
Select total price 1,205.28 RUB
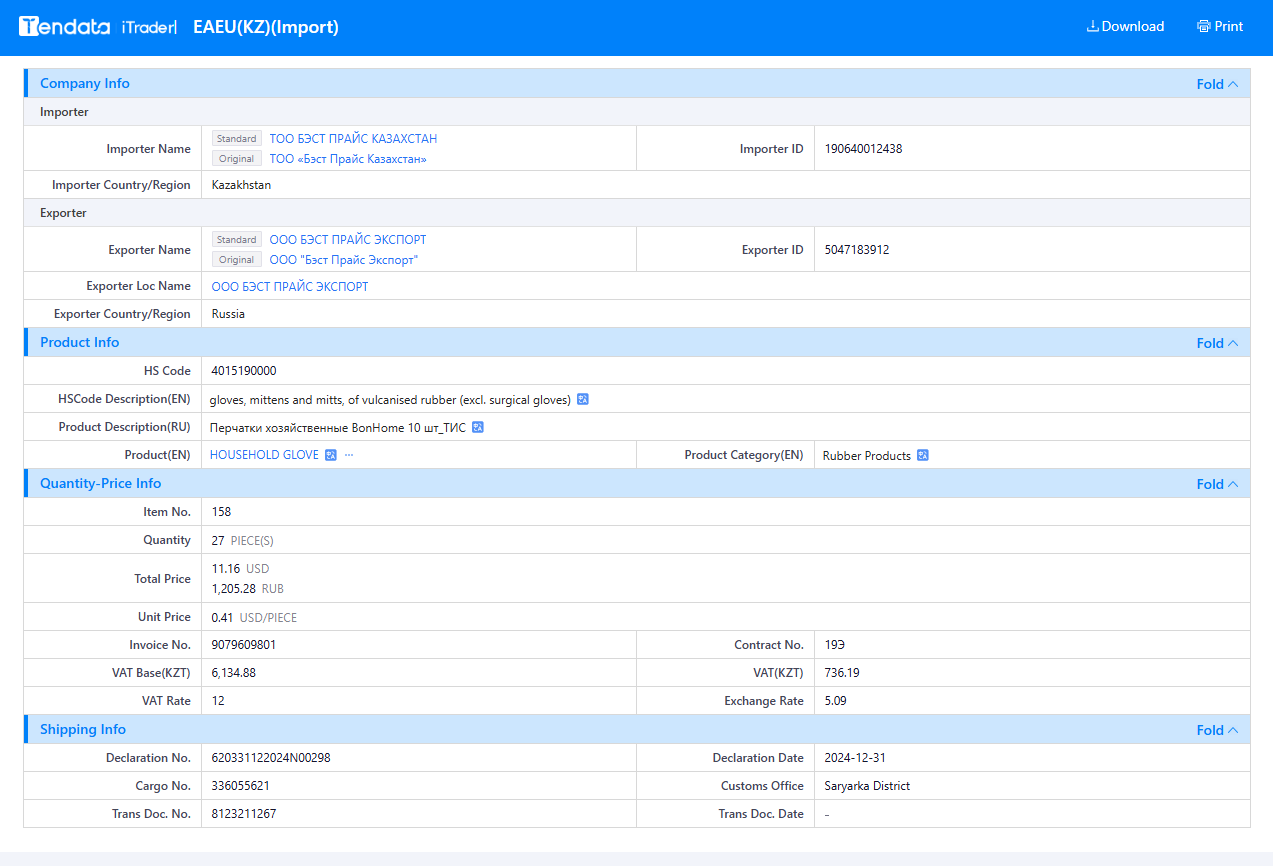[x=248, y=589]
